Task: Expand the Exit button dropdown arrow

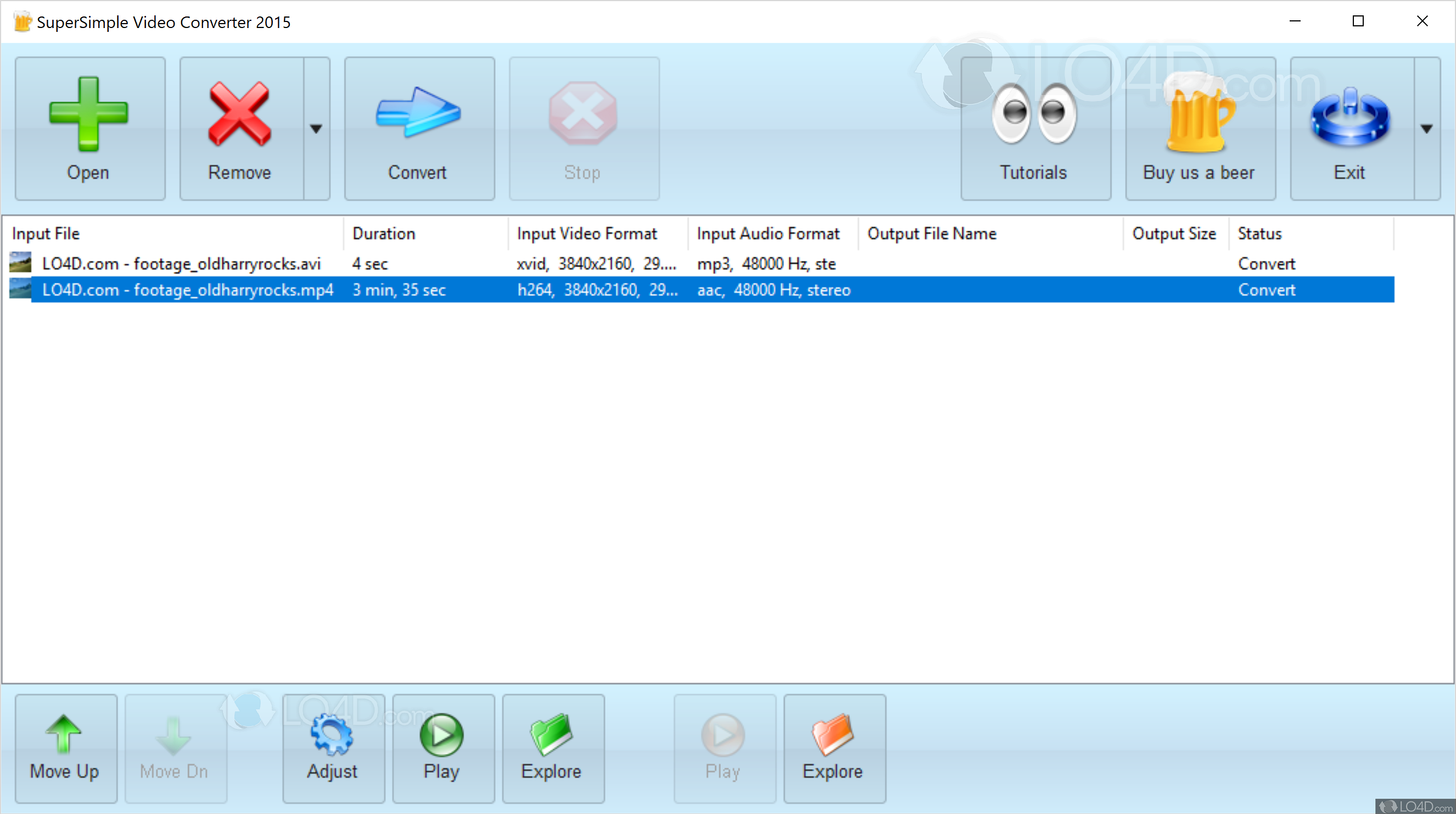Action: (x=1426, y=129)
